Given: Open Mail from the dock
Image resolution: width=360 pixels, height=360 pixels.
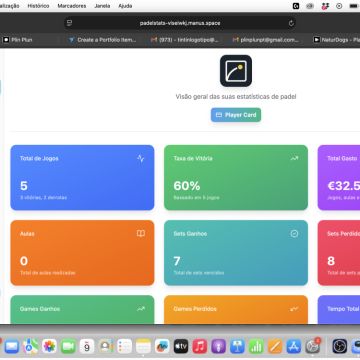Looking at the screenshot, I should [12, 347].
